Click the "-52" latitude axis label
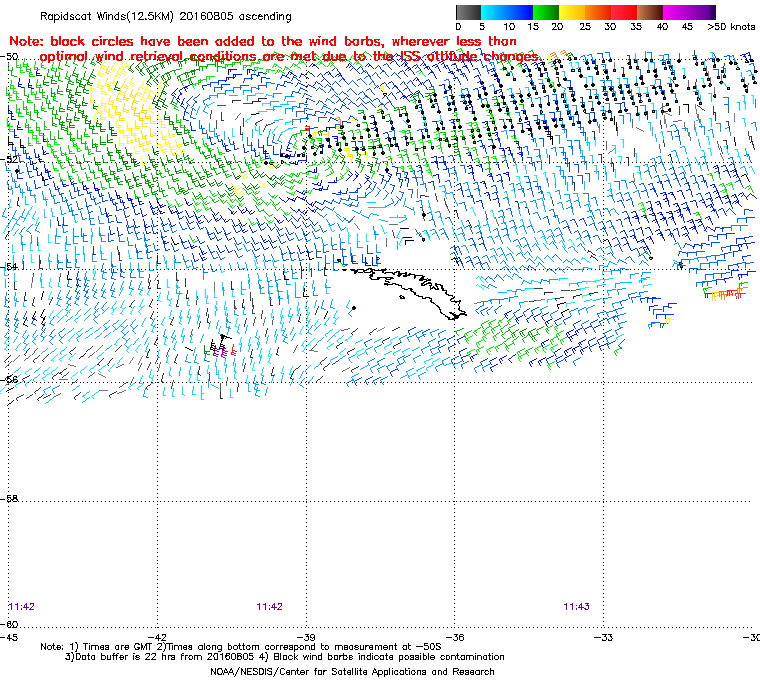Viewport: 760px width, 688px height. [x=10, y=160]
